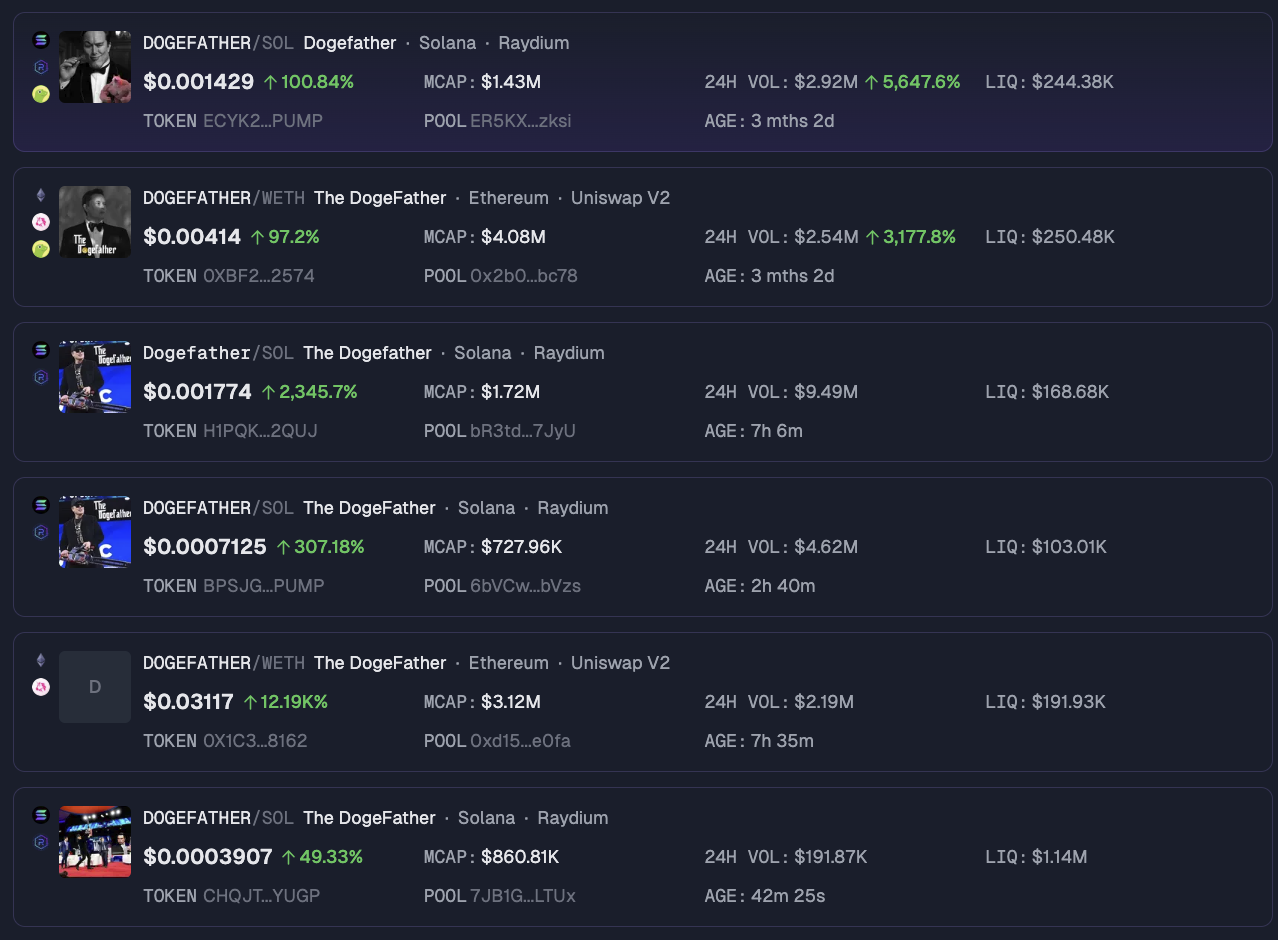The height and width of the screenshot is (940, 1278).
Task: Click 24H volume value $9.49M
Action: 826,392
